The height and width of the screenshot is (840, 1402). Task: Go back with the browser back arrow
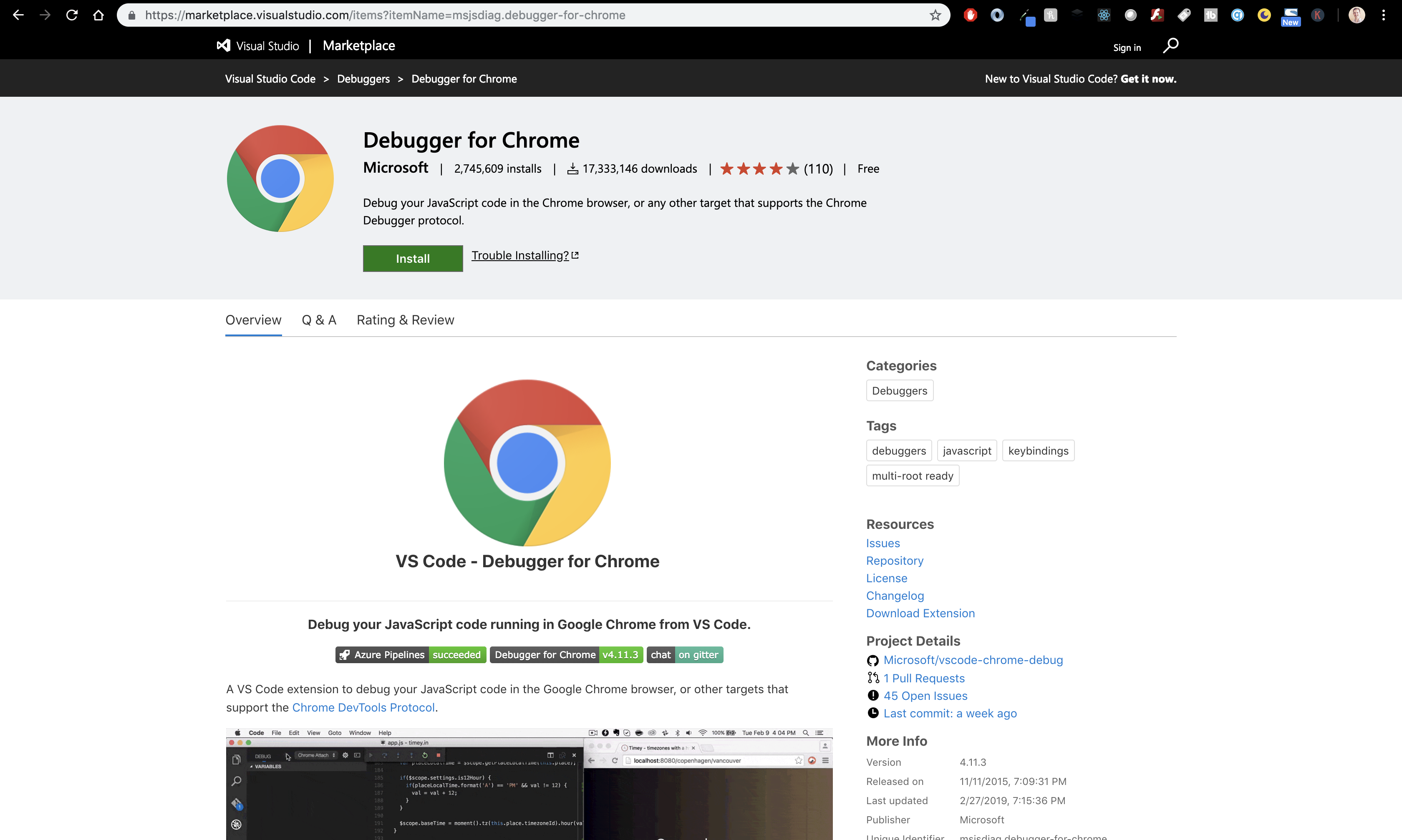[18, 15]
